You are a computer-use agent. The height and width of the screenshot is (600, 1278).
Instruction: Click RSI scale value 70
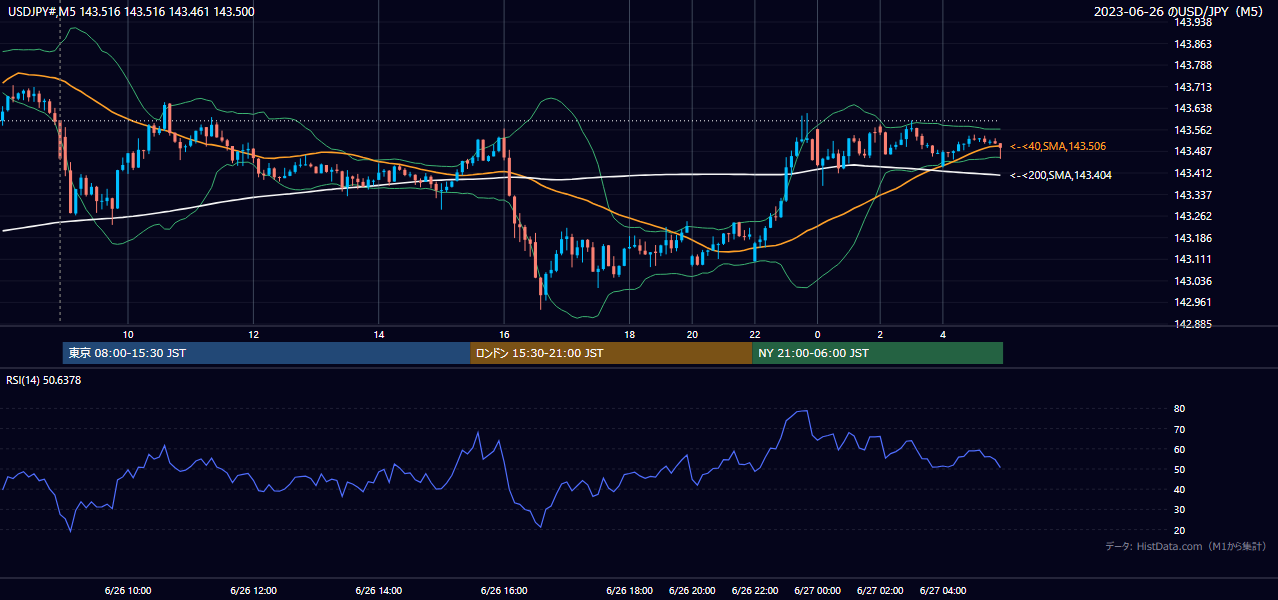click(1180, 429)
